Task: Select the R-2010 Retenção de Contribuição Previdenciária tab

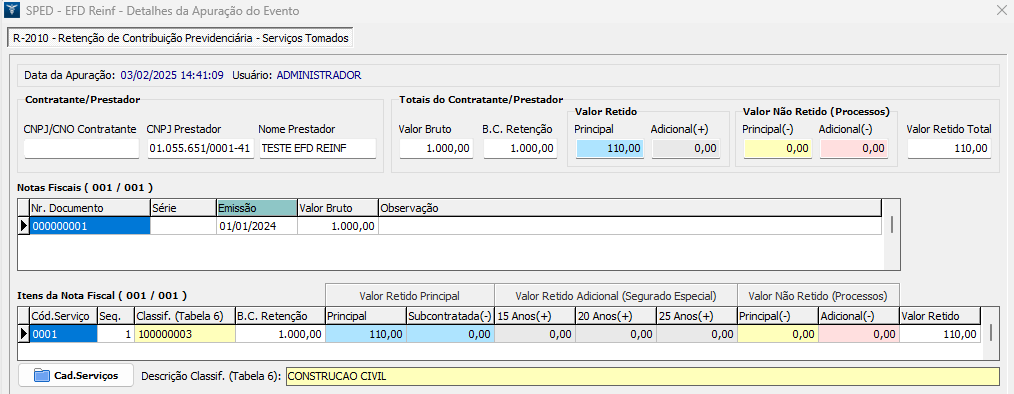Action: 180,38
